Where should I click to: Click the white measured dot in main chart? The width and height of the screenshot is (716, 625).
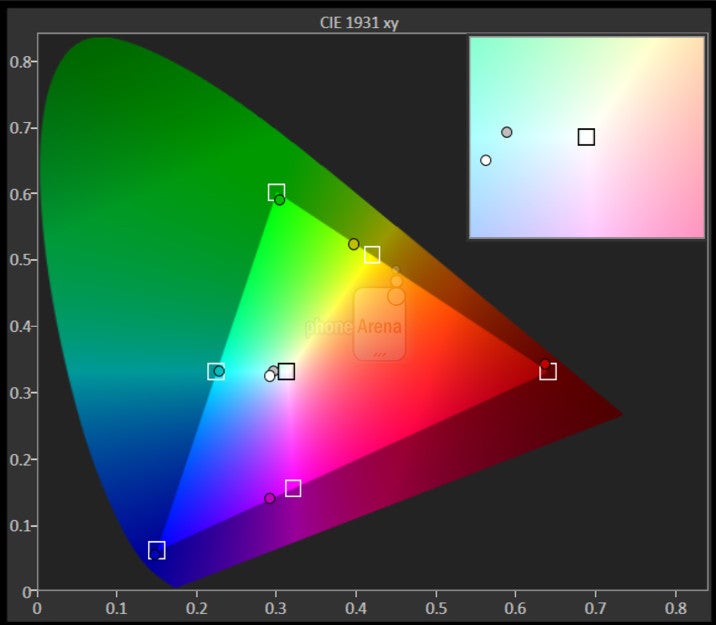click(x=269, y=376)
